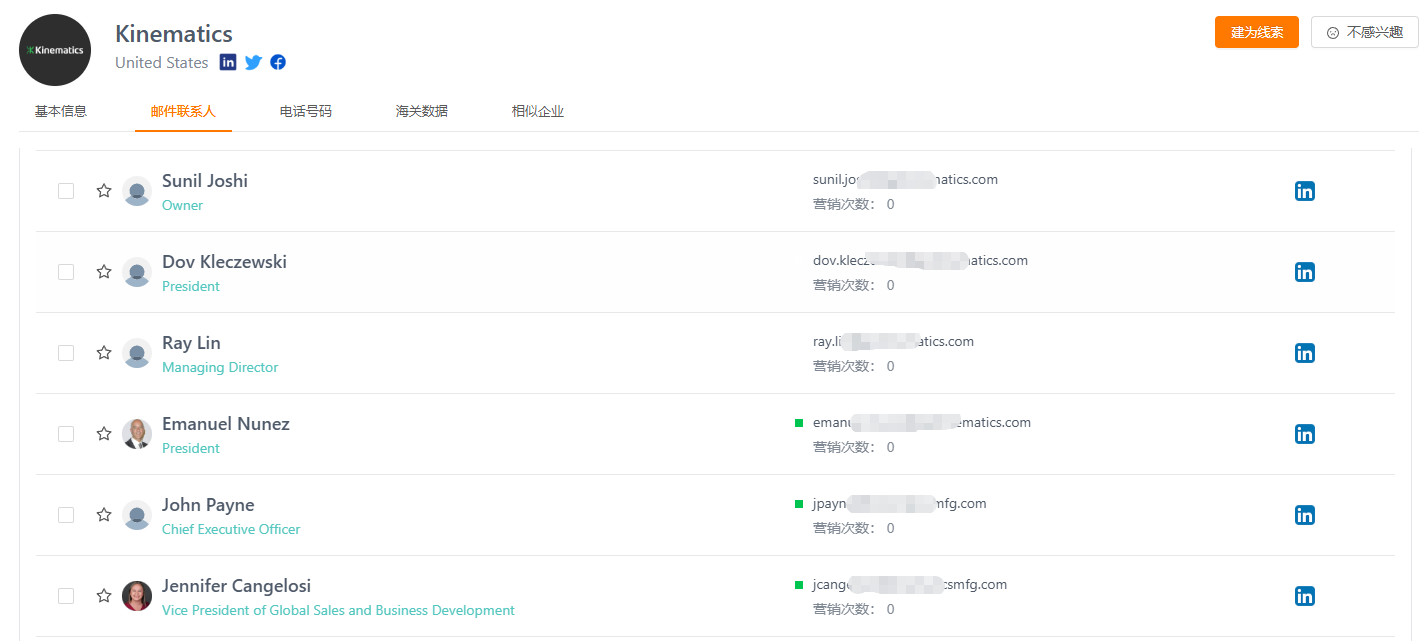Tick the checkbox for Dov Kleczewski

(x=66, y=272)
